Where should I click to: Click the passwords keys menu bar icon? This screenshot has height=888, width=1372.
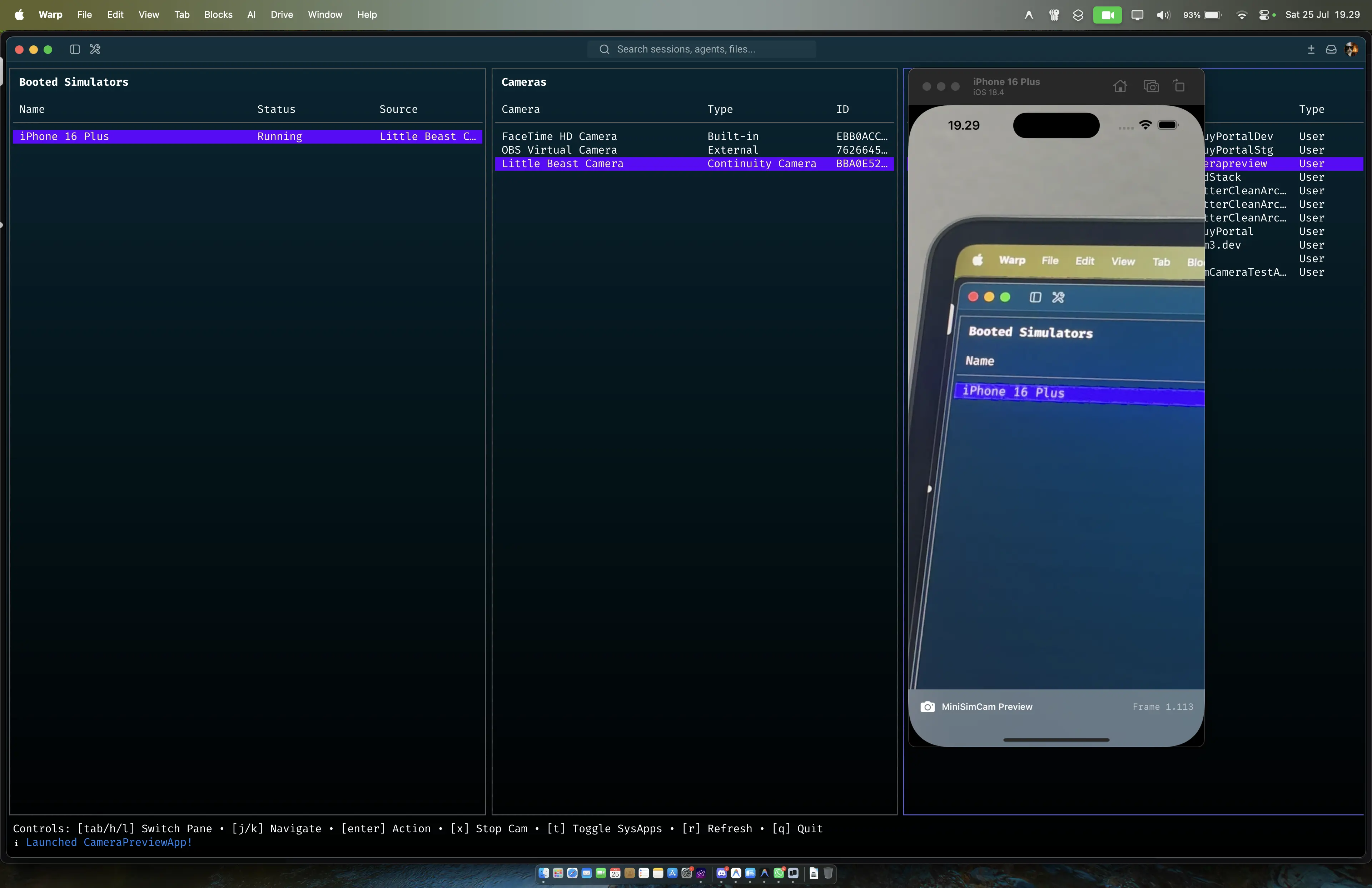click(1054, 15)
